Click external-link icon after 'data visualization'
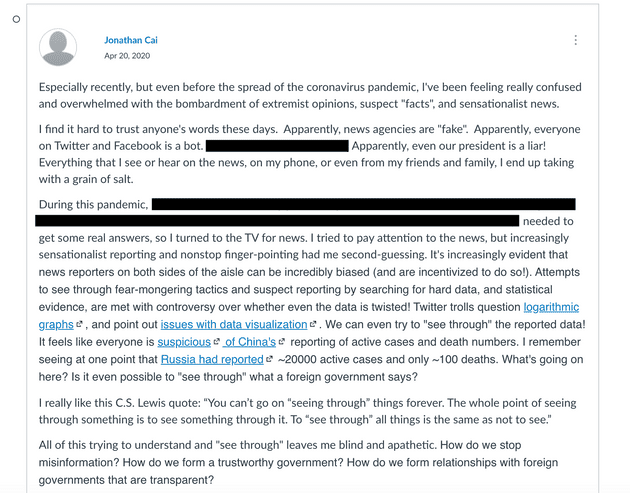Viewport: 630px width, 493px height. [313, 325]
